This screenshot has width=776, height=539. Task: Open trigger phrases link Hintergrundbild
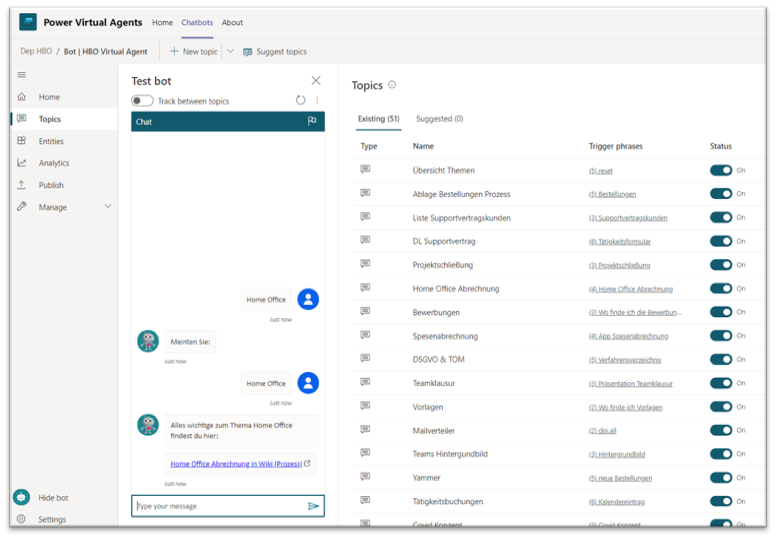[x=617, y=455]
